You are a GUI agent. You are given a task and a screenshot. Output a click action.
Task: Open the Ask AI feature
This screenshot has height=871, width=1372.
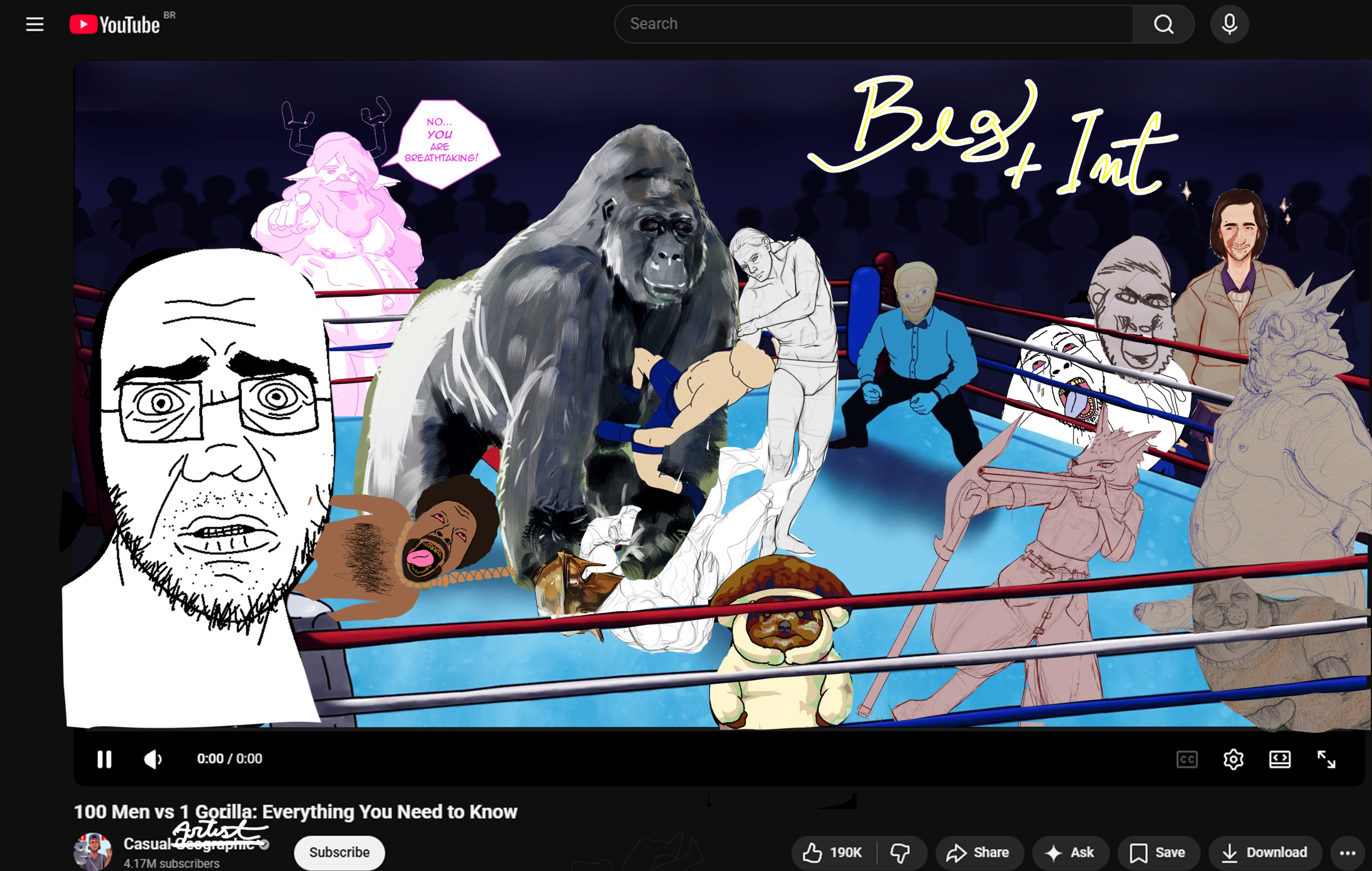[1070, 852]
